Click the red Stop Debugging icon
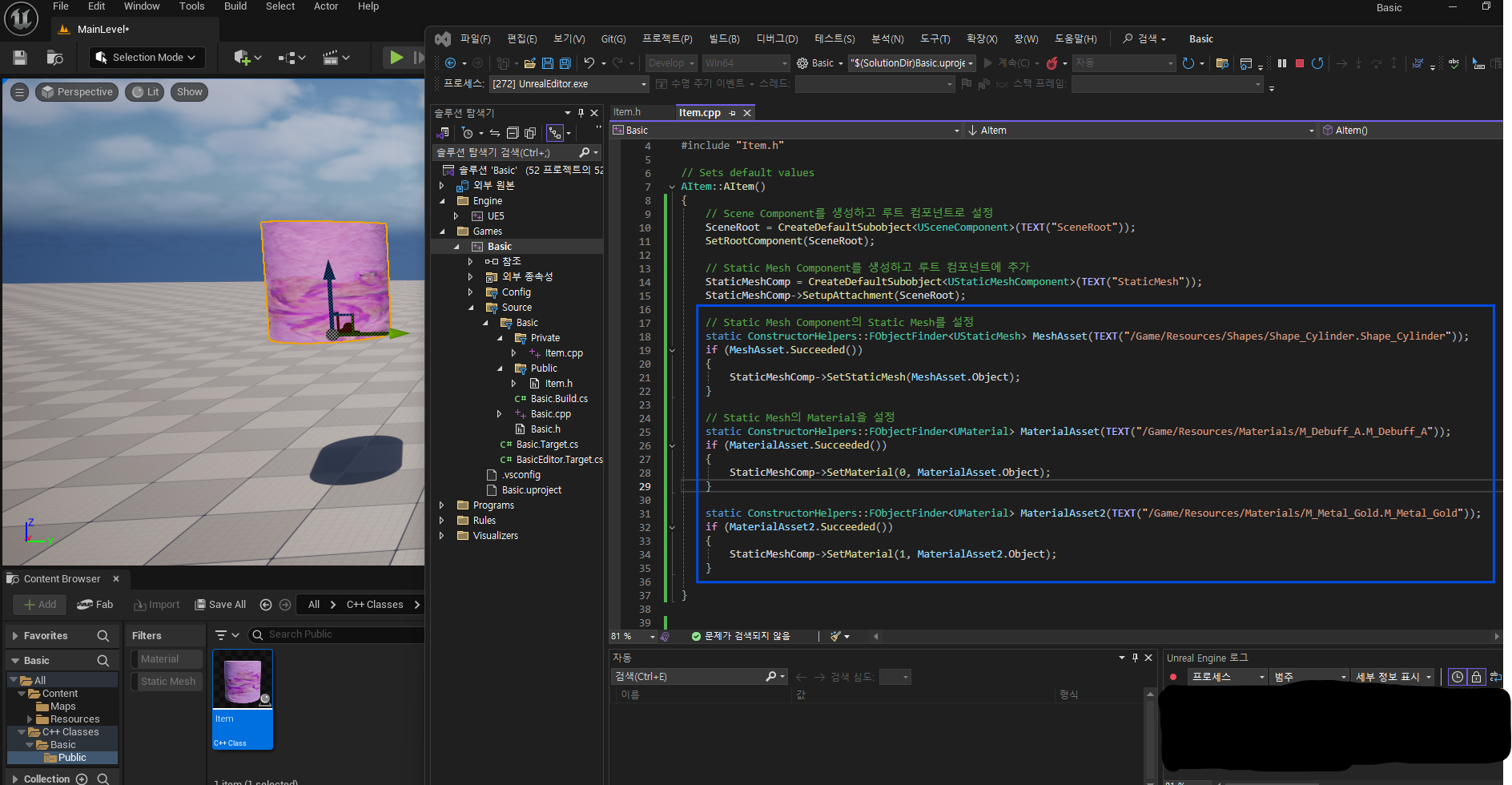The height and width of the screenshot is (785, 1512). point(1300,63)
